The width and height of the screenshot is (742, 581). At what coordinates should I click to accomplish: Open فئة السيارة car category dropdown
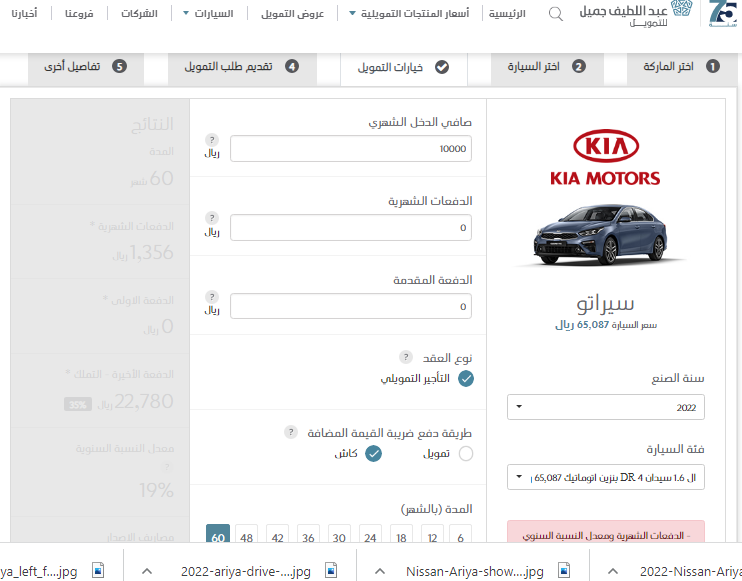point(606,477)
